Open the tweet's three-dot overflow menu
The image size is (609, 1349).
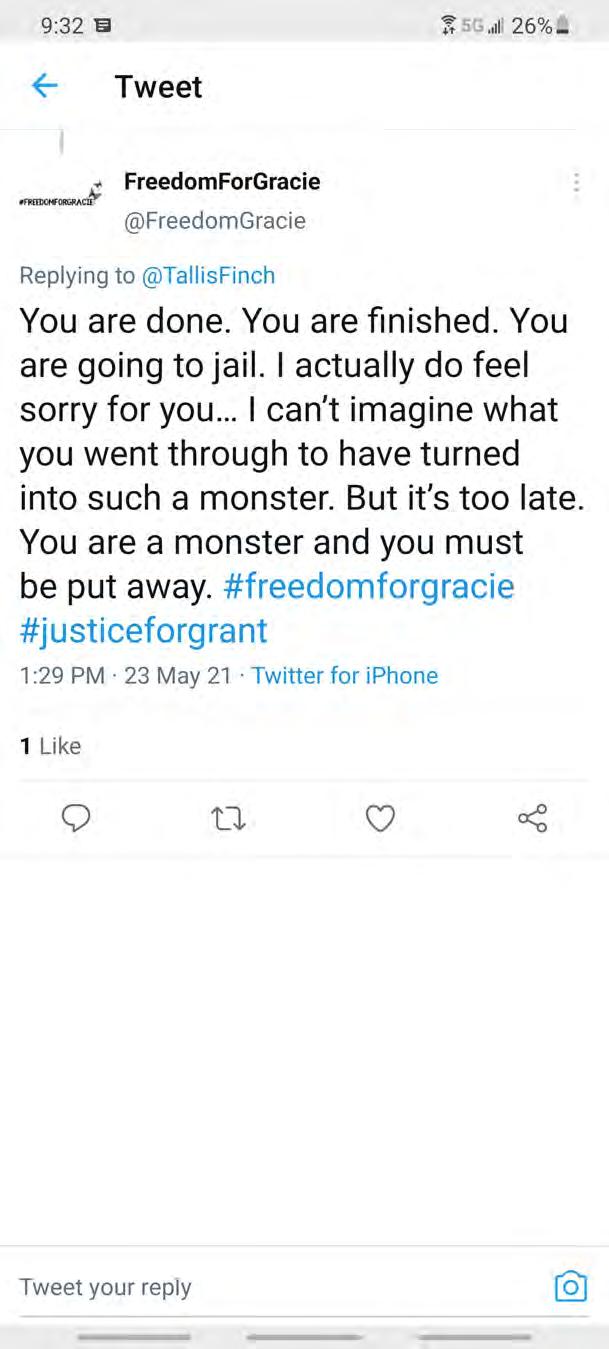point(576,184)
